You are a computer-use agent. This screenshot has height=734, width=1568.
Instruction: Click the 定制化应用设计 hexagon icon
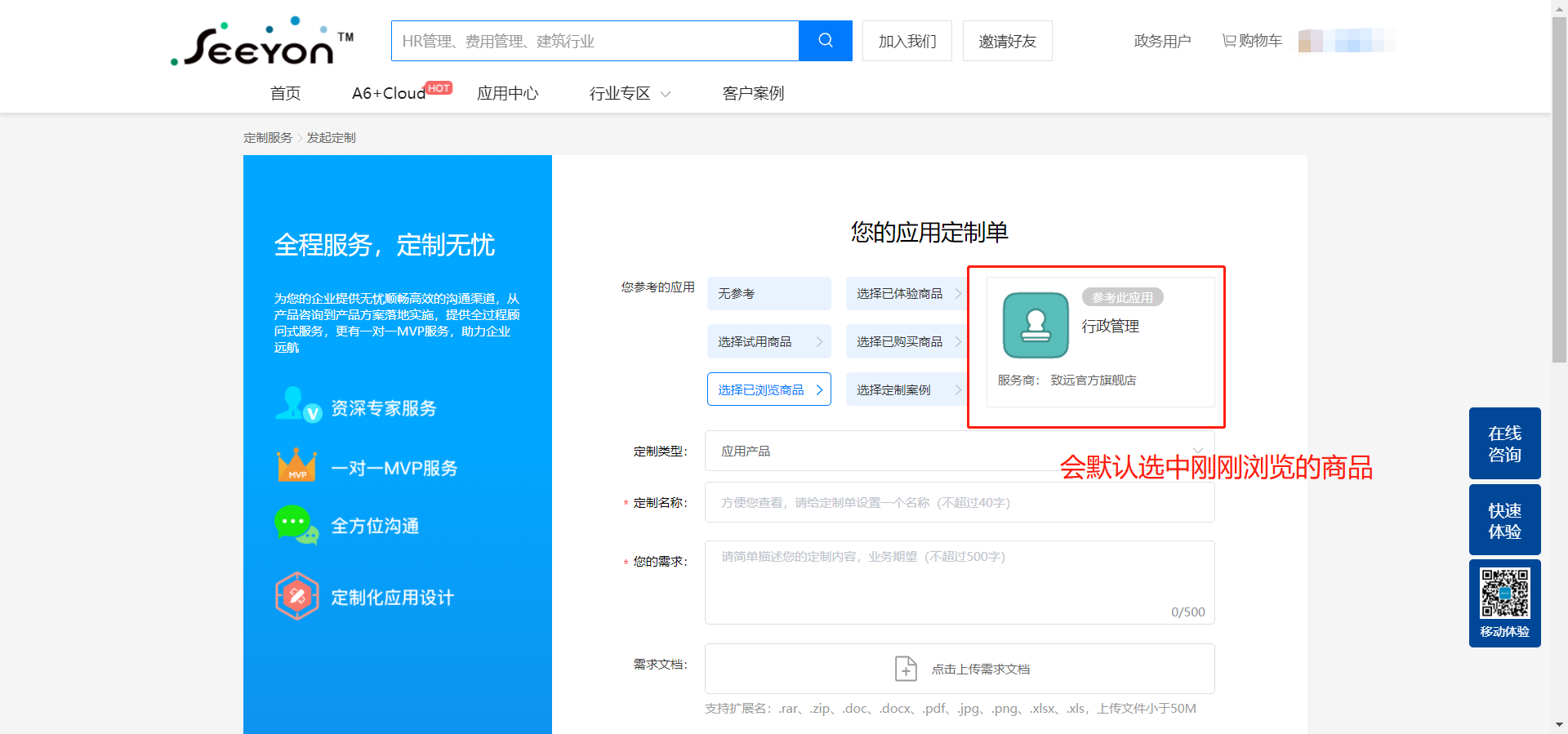click(297, 596)
